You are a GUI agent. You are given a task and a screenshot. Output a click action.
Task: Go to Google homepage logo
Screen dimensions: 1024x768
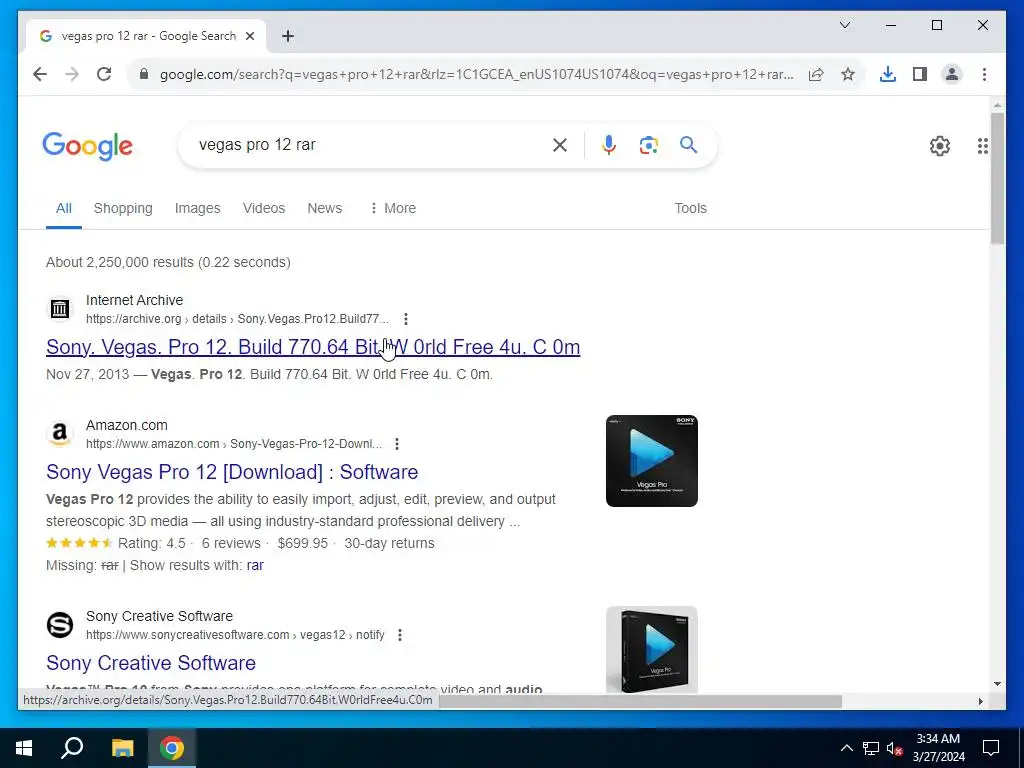pos(88,146)
